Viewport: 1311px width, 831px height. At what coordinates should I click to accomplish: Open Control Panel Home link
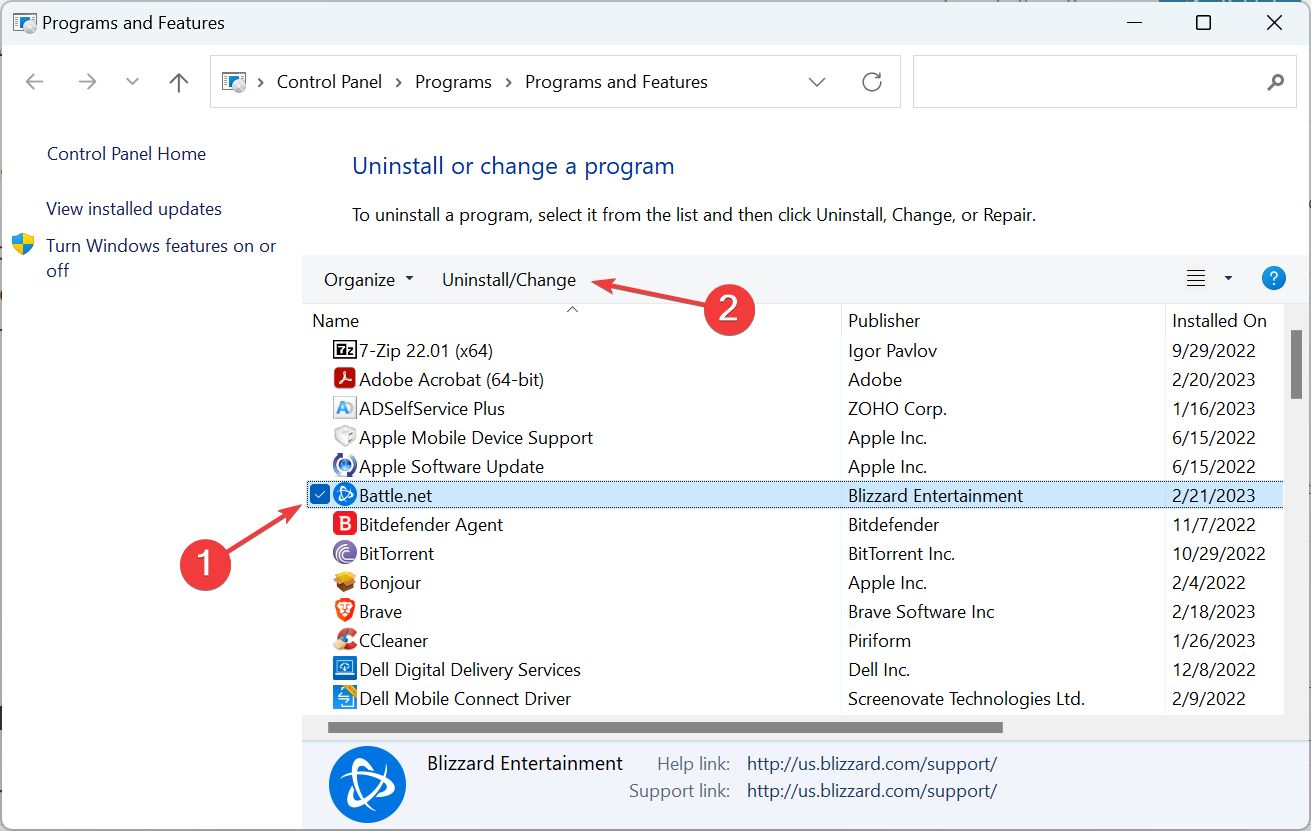tap(126, 154)
